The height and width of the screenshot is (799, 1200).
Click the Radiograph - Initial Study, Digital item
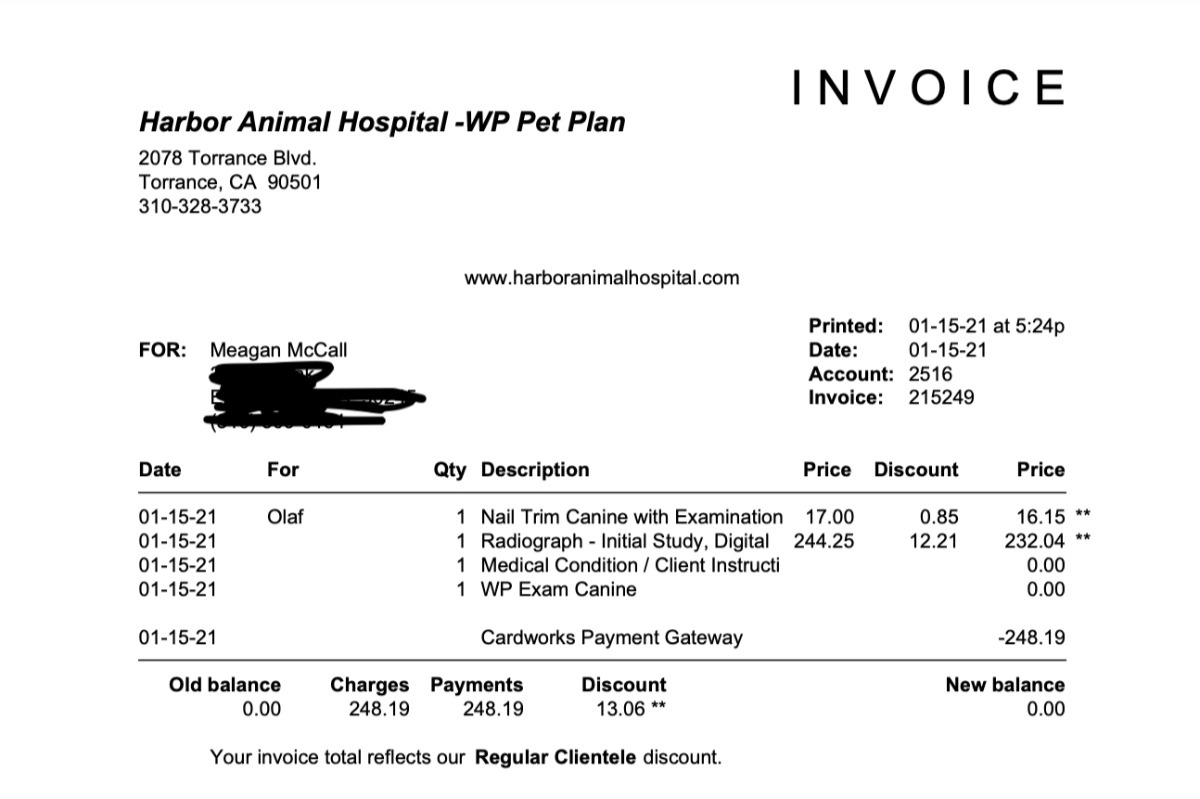pos(625,541)
